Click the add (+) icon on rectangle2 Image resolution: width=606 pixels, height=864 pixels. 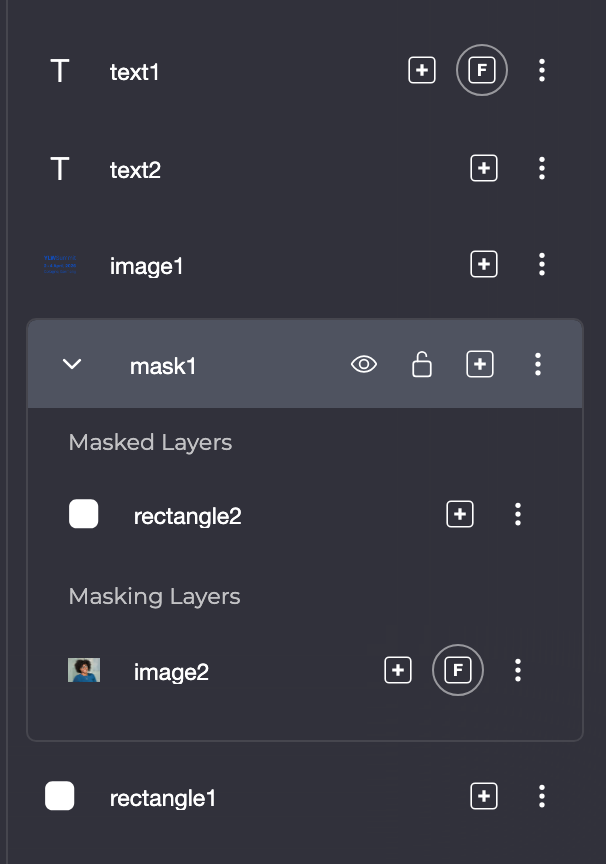click(x=460, y=514)
